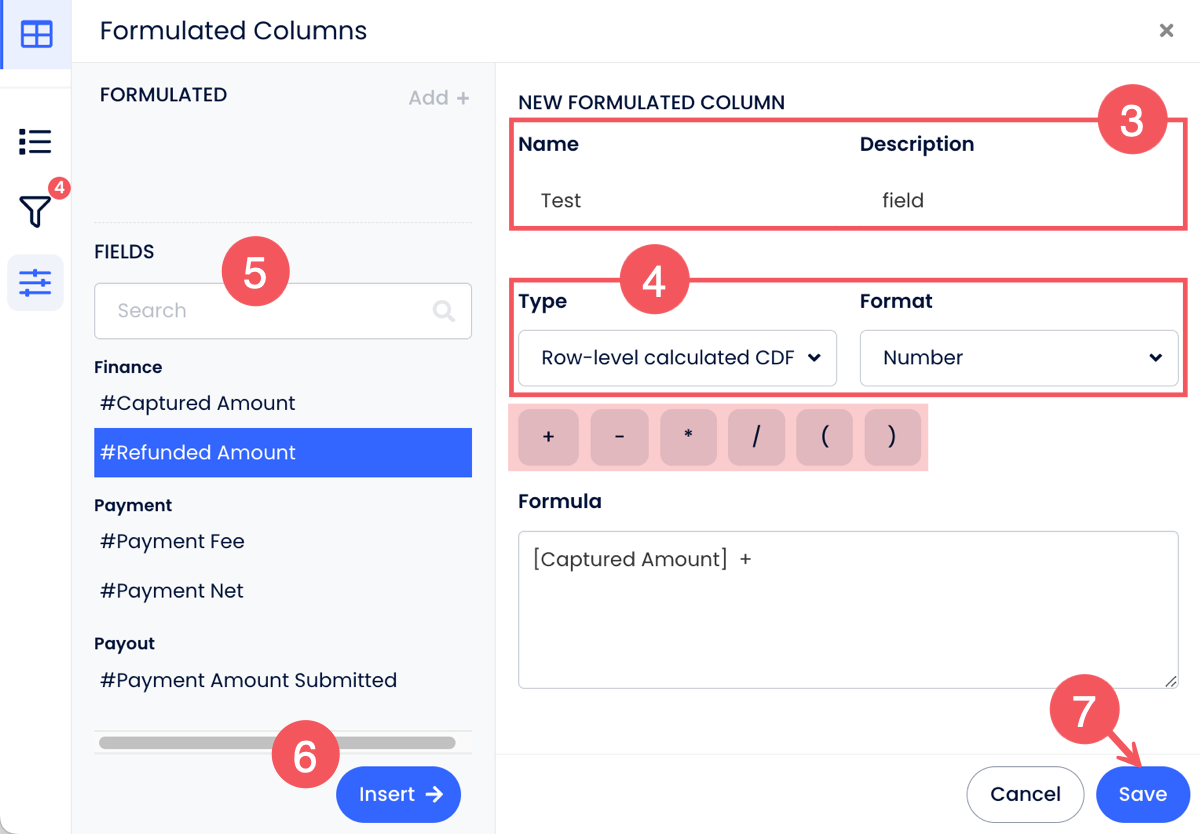Image resolution: width=1200 pixels, height=834 pixels.
Task: Insert the multiply asterisk operator
Action: tap(688, 437)
